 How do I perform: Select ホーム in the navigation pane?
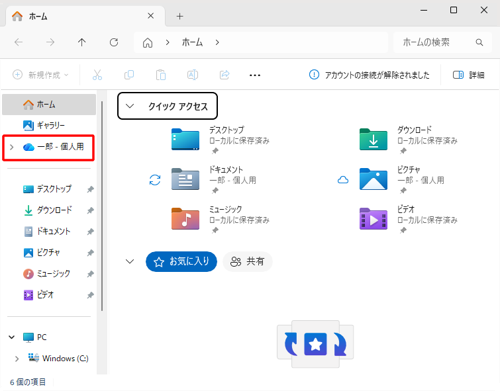point(49,105)
